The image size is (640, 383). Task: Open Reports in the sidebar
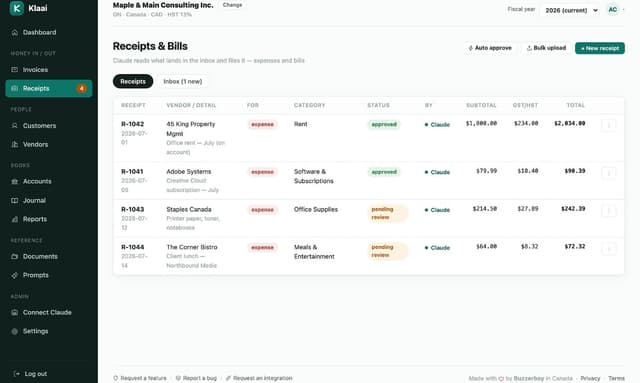point(49,219)
